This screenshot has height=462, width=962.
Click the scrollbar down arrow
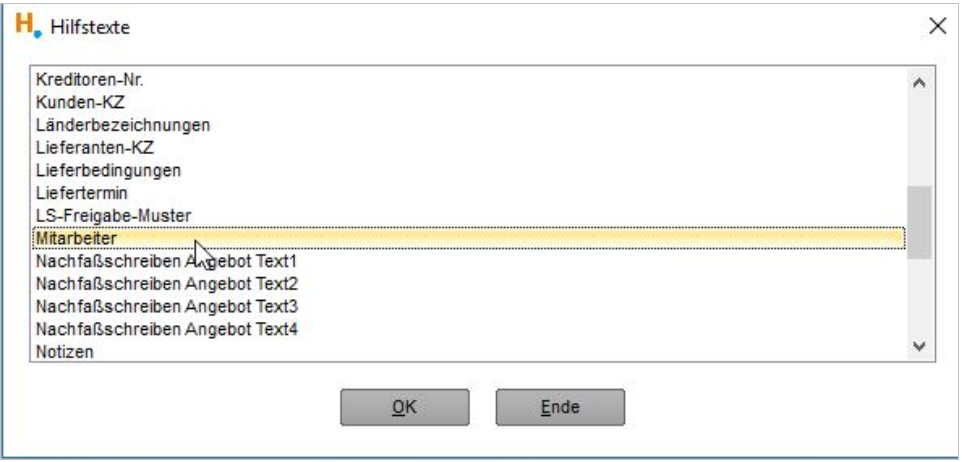click(x=919, y=347)
